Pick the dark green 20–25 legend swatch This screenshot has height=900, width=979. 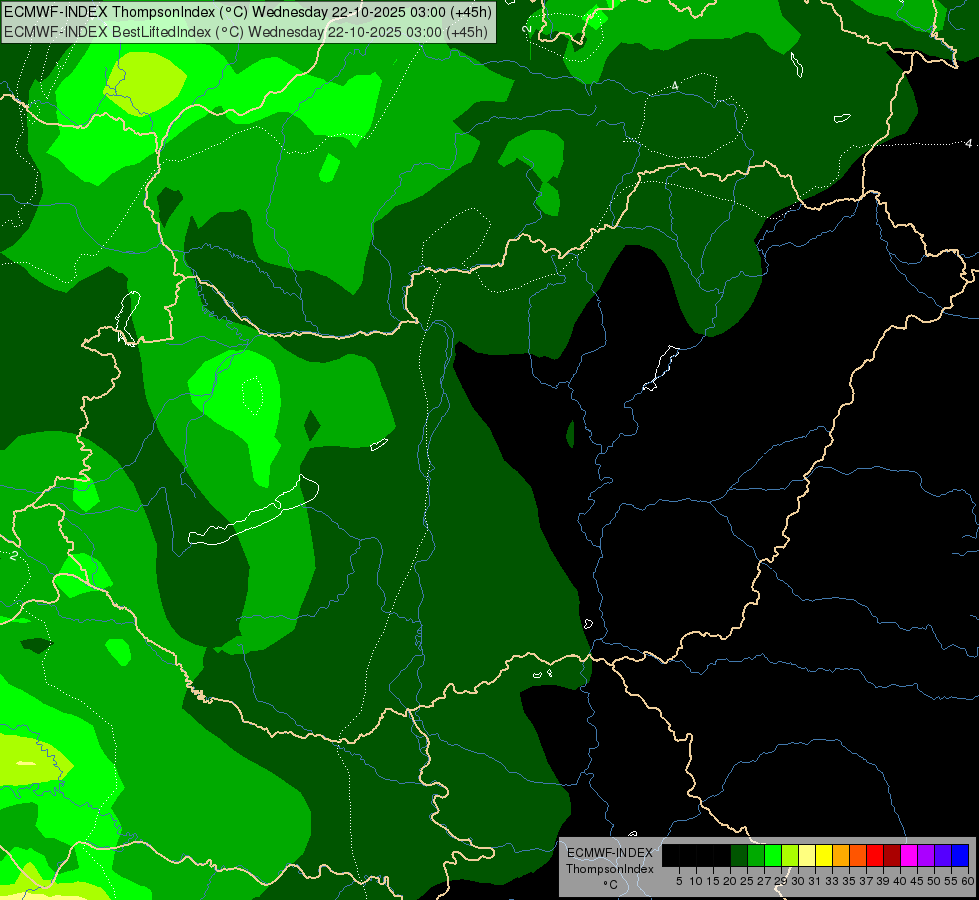click(x=739, y=855)
